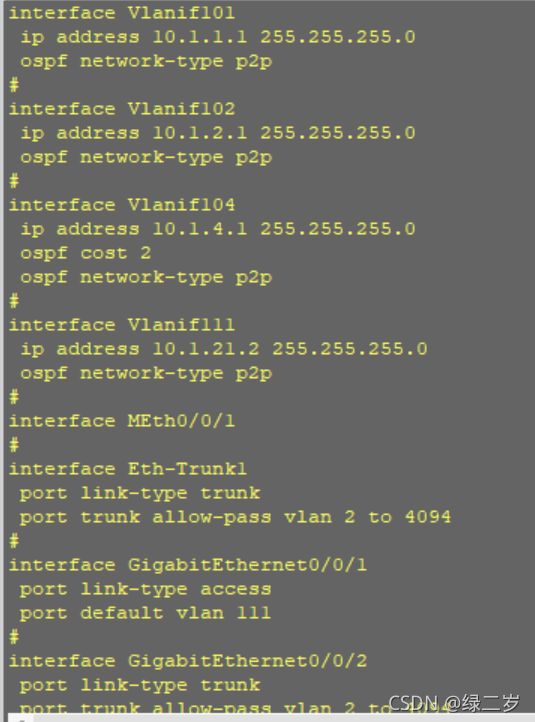Click the 'interface Vlanif104' line
This screenshot has height=722, width=535.
(x=122, y=205)
